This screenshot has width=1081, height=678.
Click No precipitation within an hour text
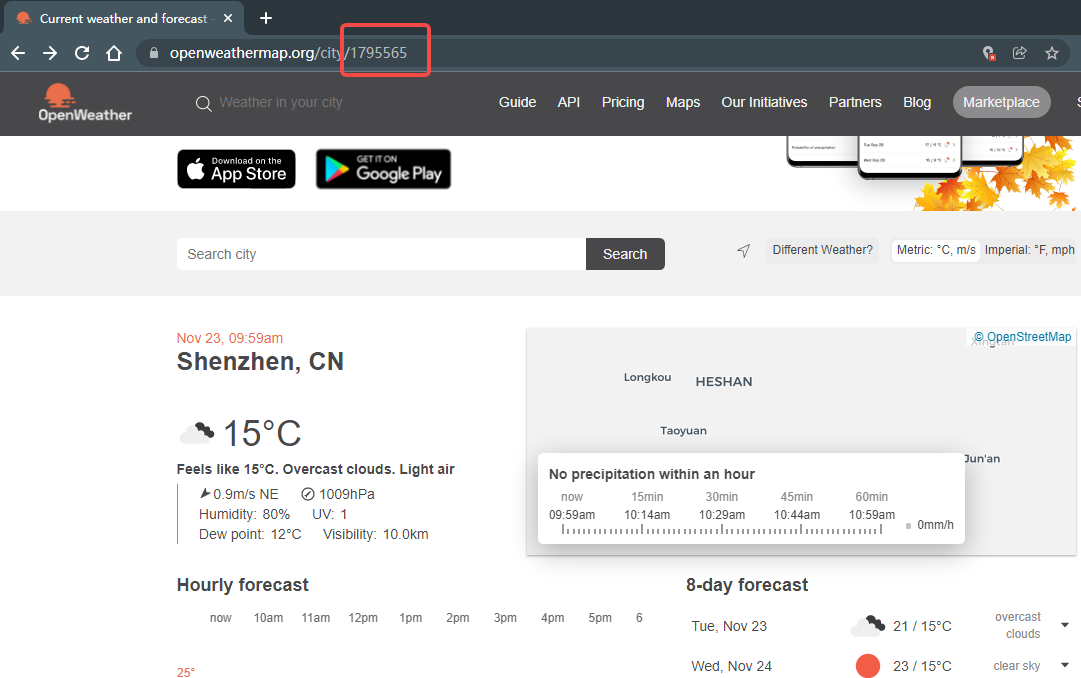point(651,474)
